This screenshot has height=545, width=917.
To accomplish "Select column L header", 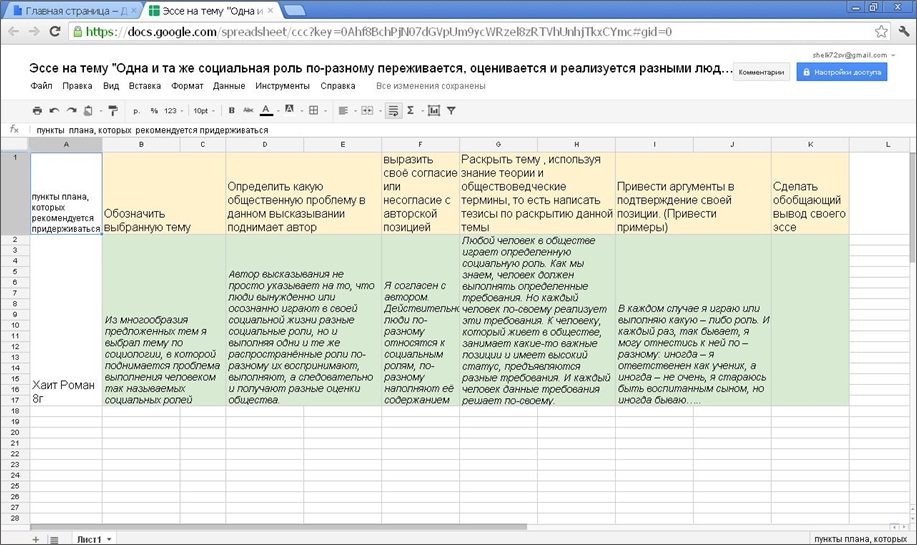I will (x=888, y=144).
